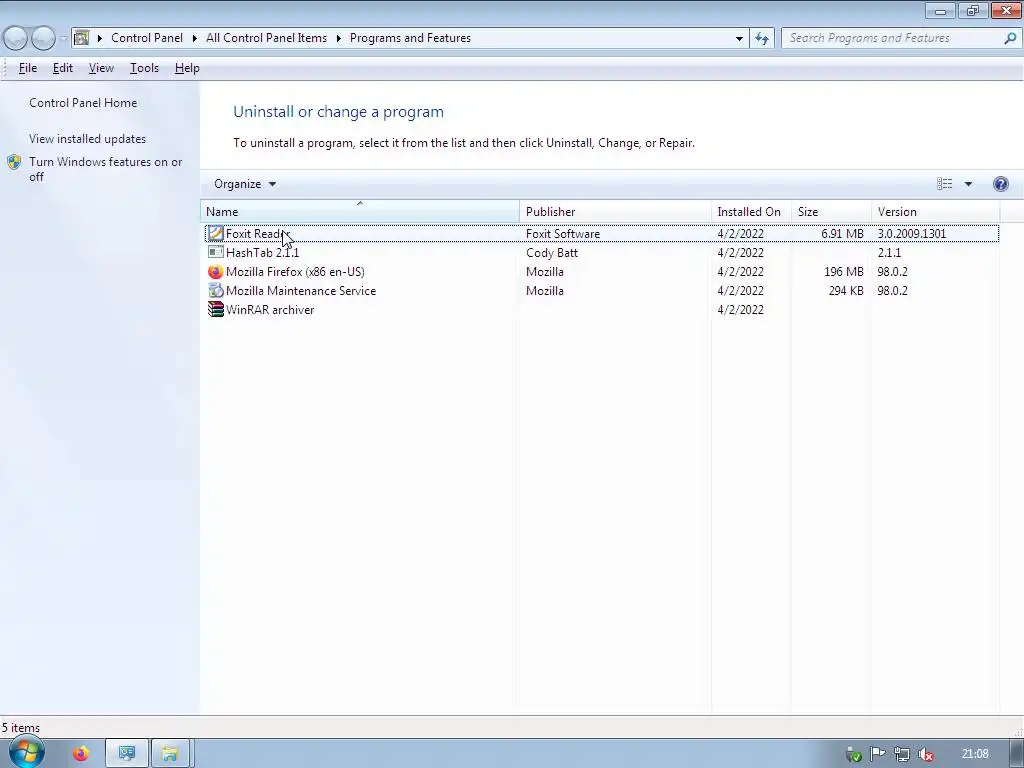Screen dimensions: 1024x768
Task: Click the Action Center flag icon
Action: (877, 754)
